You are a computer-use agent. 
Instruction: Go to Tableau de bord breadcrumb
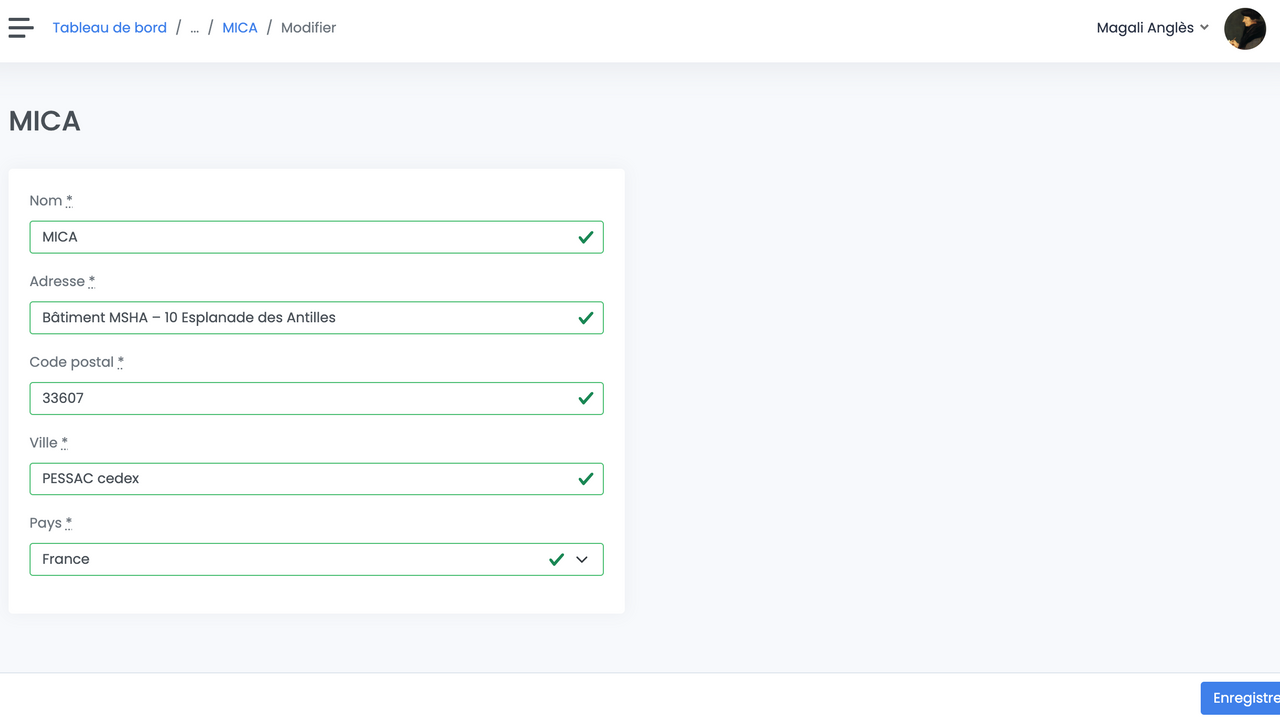[x=109, y=28]
